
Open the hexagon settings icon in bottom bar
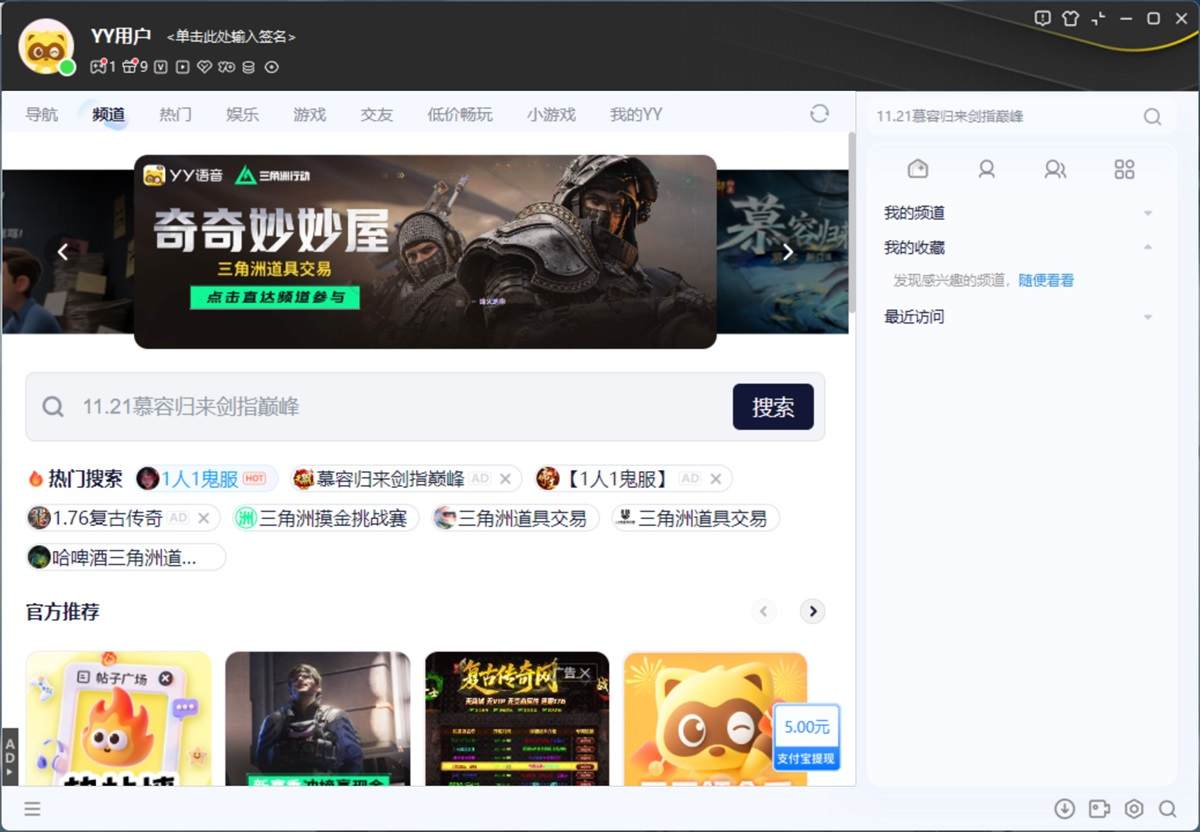click(x=1133, y=809)
